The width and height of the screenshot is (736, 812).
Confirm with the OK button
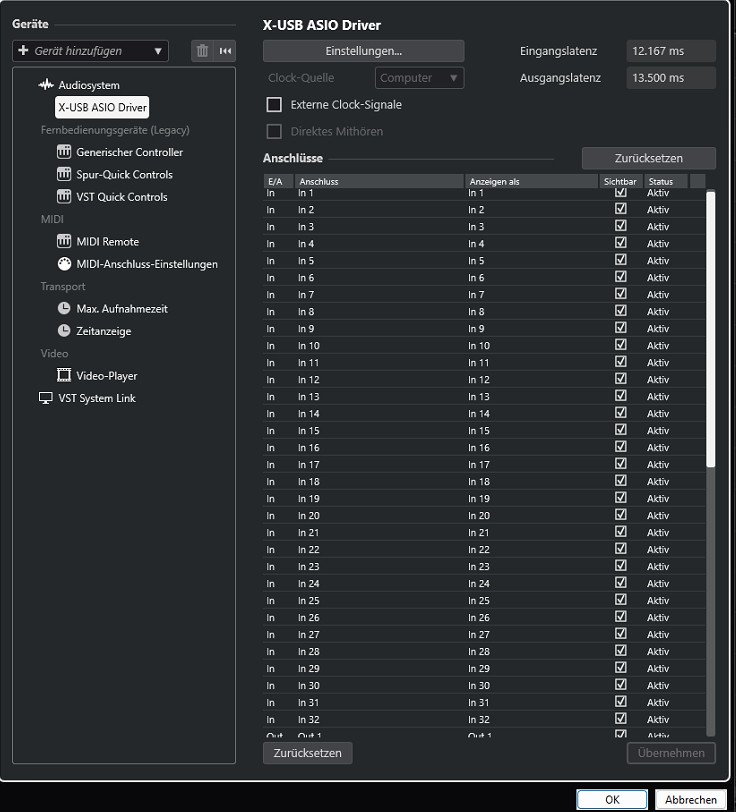612,800
